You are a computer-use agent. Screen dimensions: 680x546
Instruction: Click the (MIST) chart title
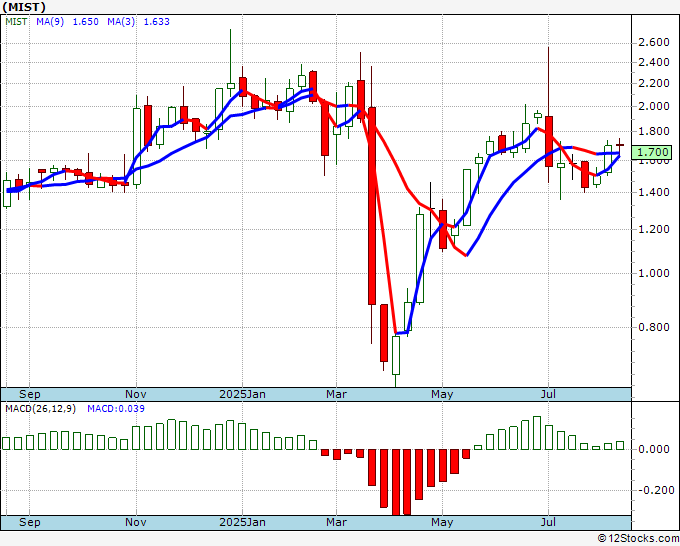24,7
